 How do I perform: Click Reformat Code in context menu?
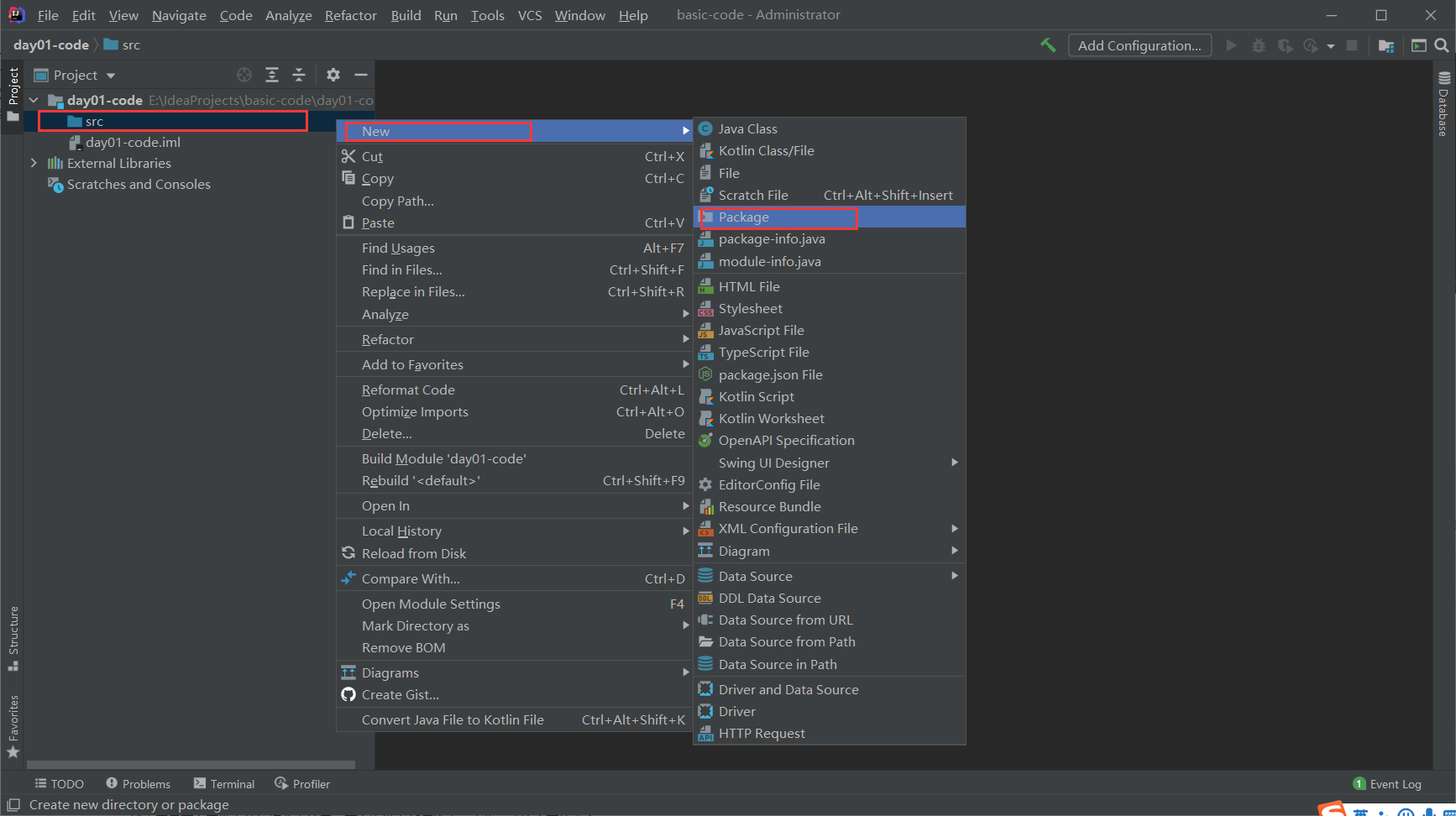click(514, 390)
